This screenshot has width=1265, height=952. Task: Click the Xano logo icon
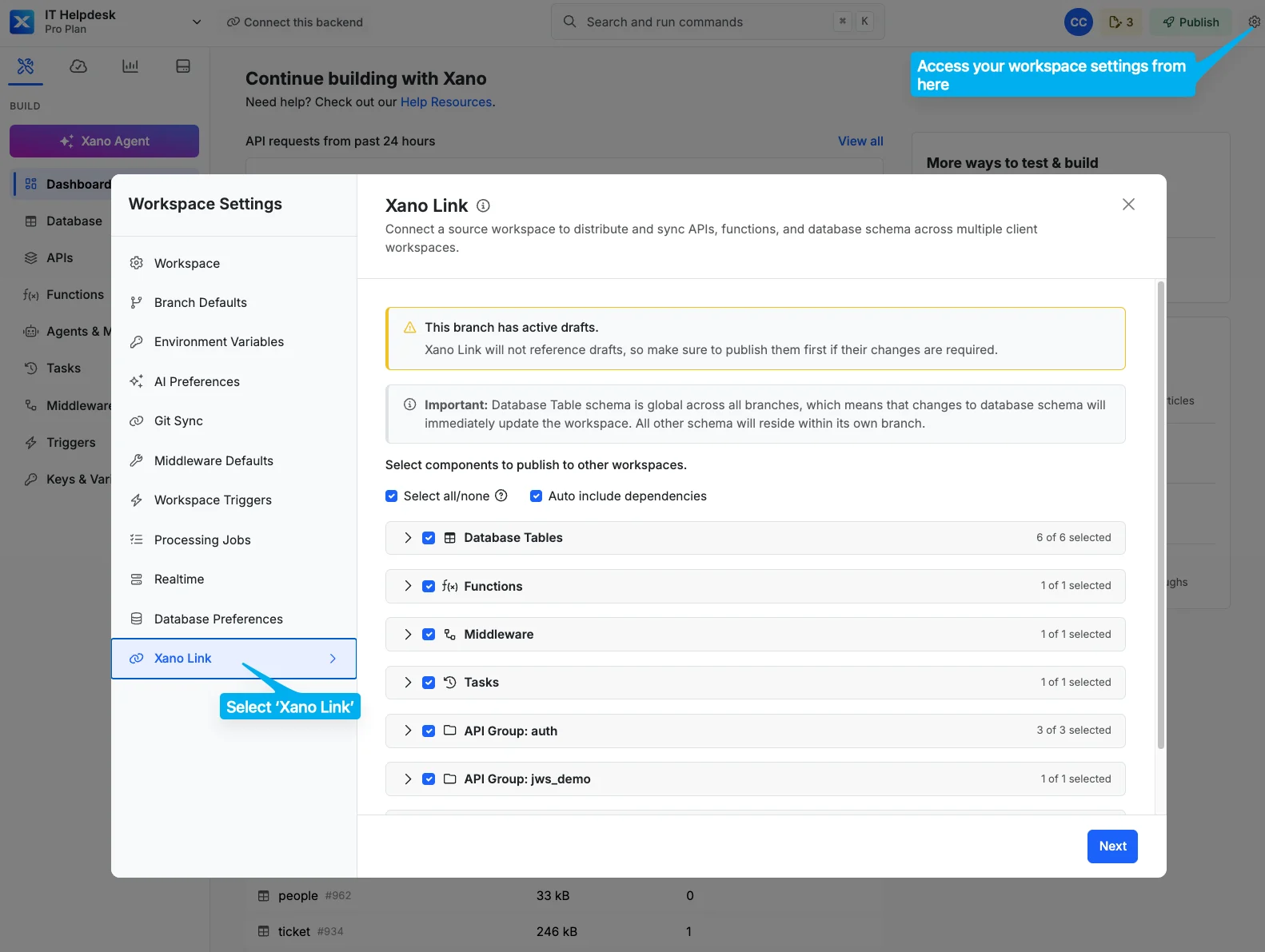click(22, 22)
